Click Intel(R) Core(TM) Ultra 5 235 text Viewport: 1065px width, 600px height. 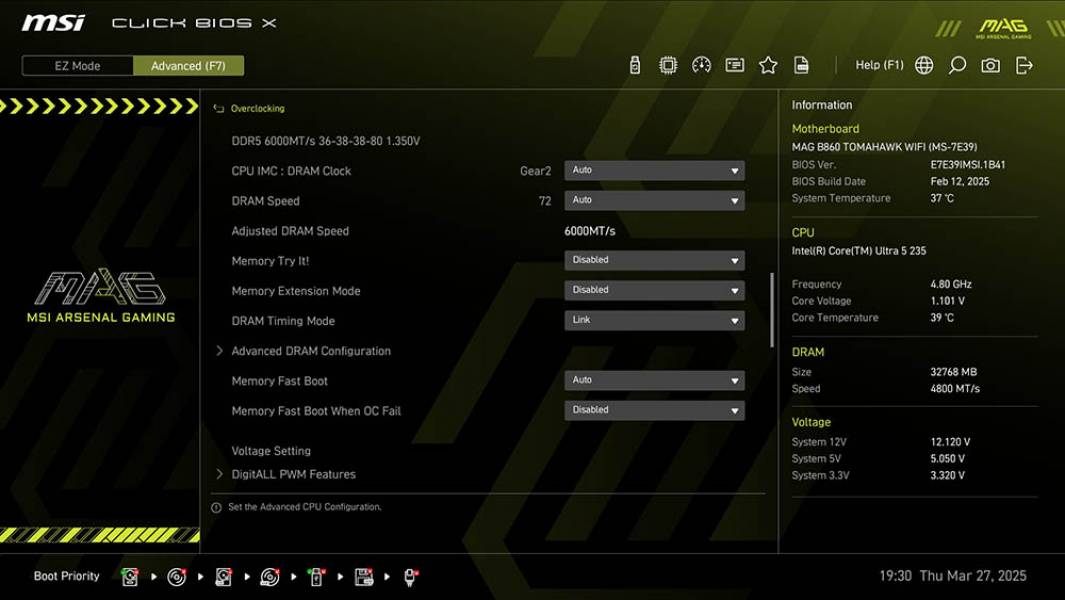[859, 251]
